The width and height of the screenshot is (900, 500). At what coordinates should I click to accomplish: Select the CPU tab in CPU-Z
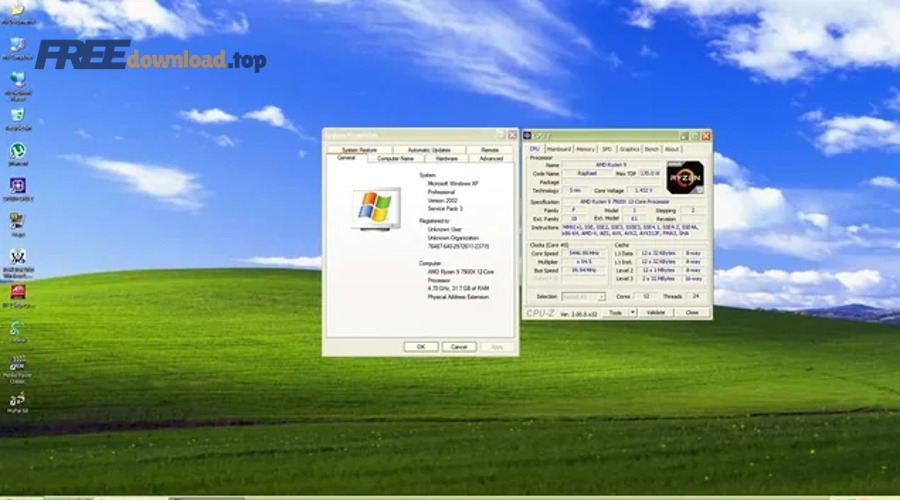click(x=534, y=149)
